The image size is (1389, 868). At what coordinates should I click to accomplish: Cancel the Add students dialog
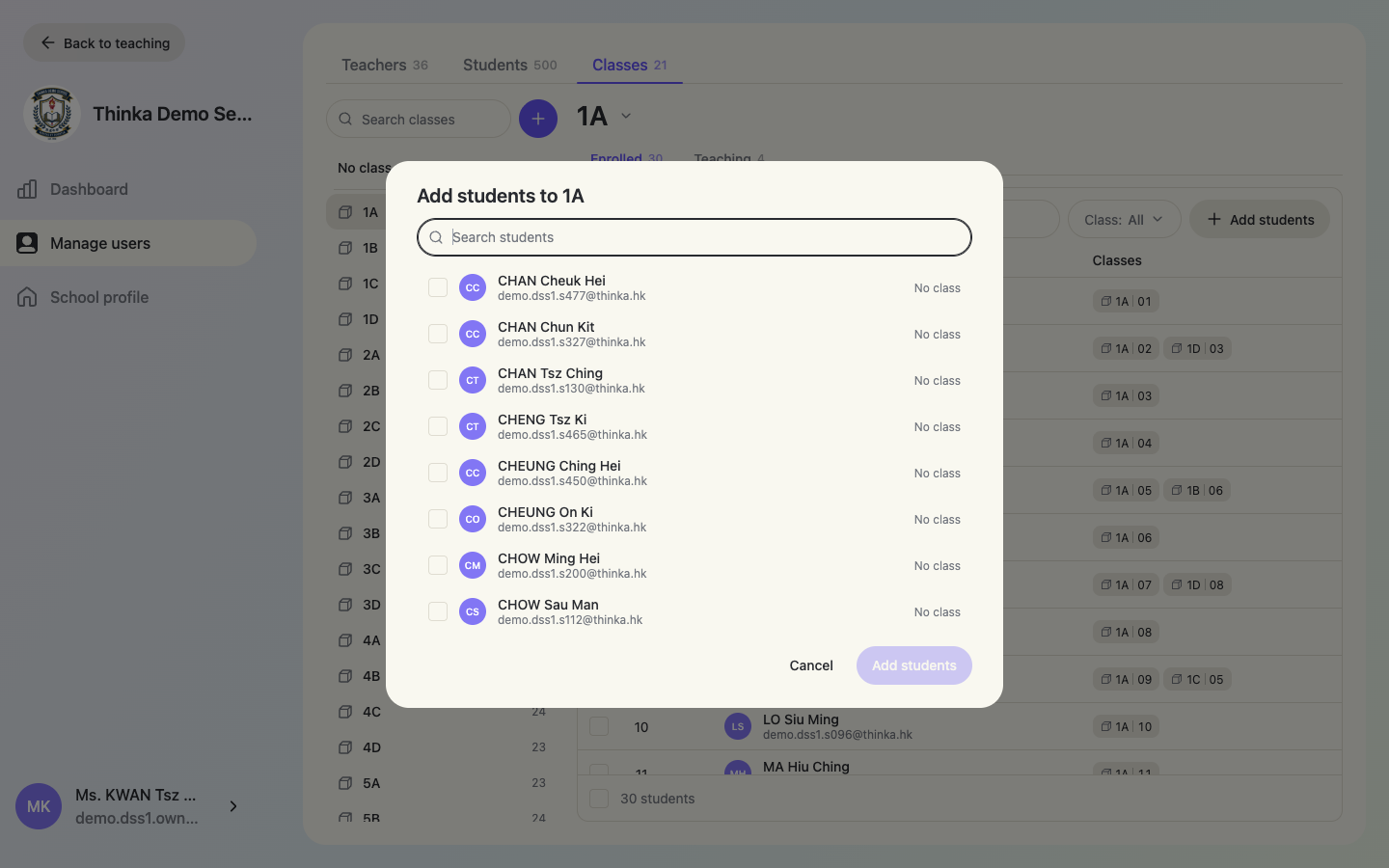(x=811, y=665)
